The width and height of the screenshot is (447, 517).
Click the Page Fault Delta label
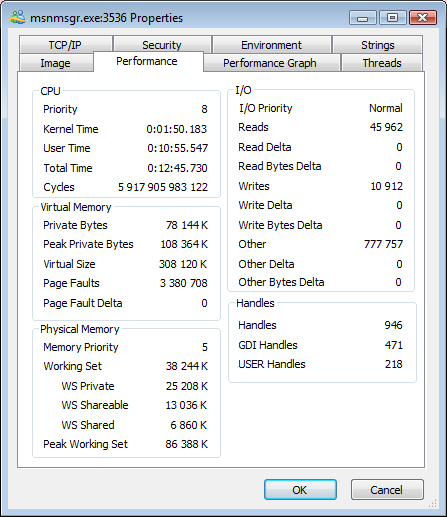point(83,303)
